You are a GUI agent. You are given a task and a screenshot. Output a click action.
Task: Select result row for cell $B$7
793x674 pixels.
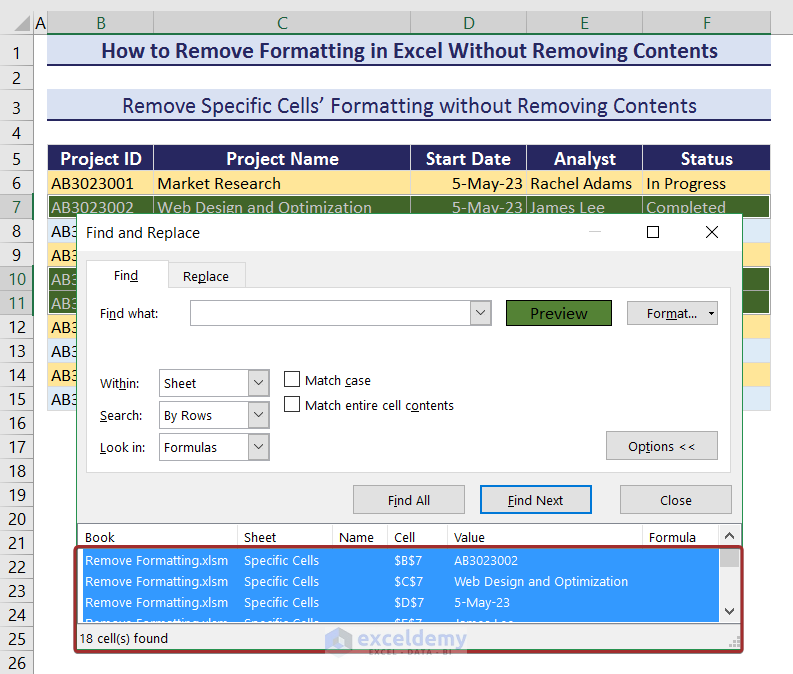click(x=401, y=560)
